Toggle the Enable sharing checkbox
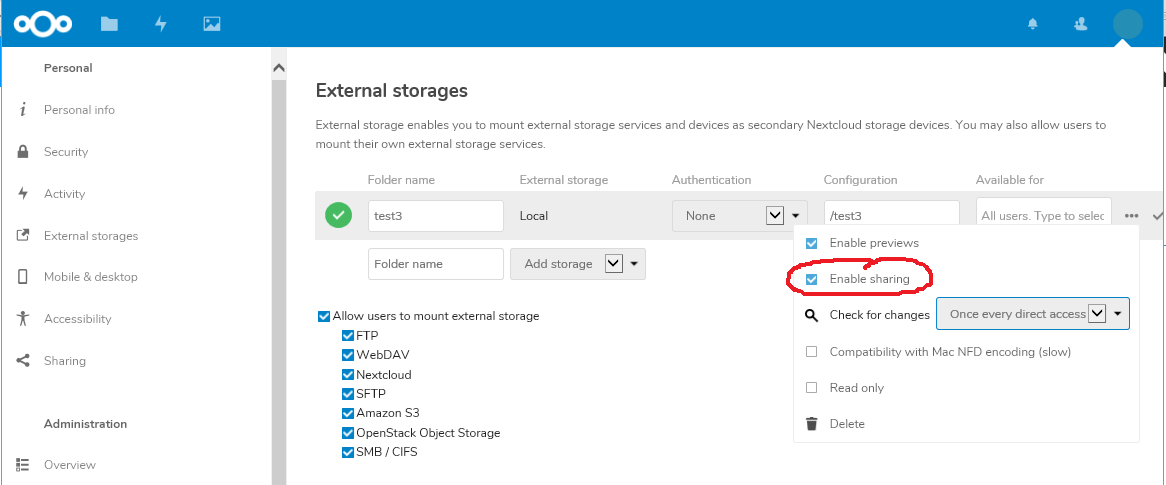This screenshot has height=485, width=1166. click(x=811, y=279)
